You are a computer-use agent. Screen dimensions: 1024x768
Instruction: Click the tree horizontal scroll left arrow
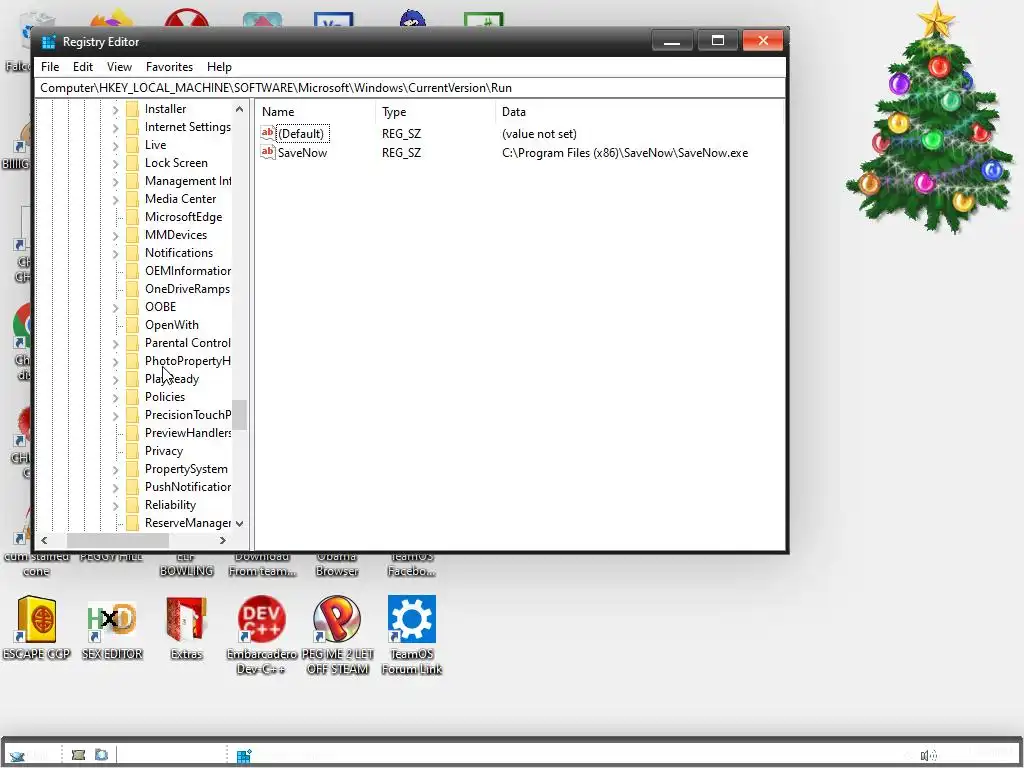[44, 541]
